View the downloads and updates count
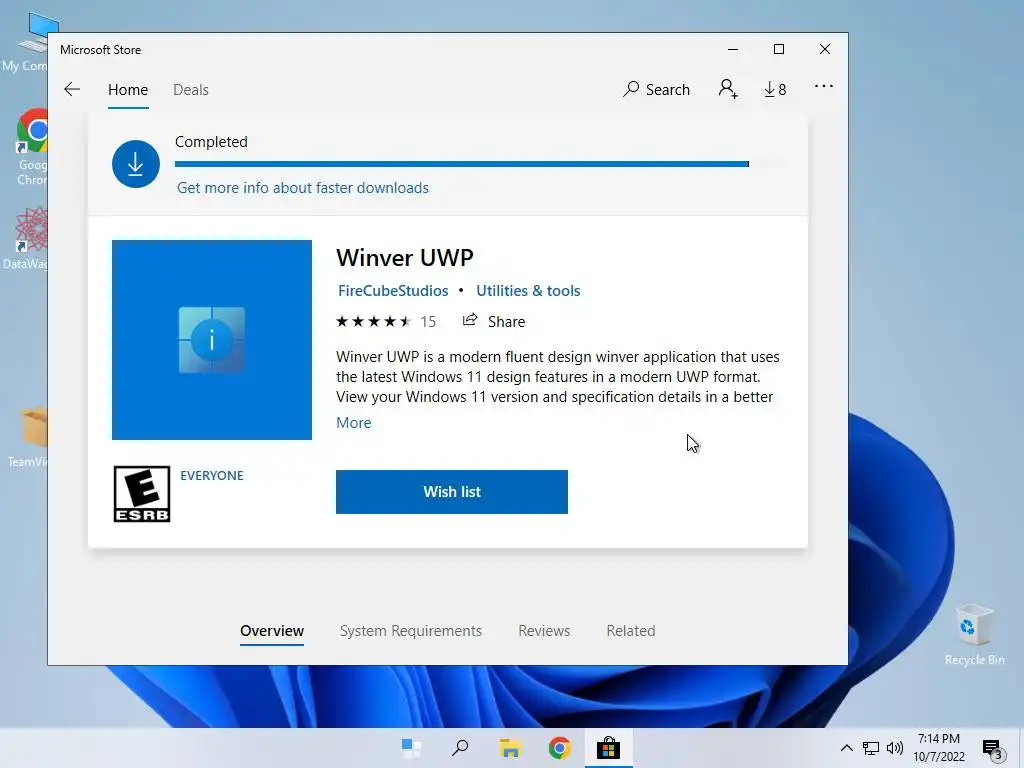The height and width of the screenshot is (768, 1024). click(775, 89)
